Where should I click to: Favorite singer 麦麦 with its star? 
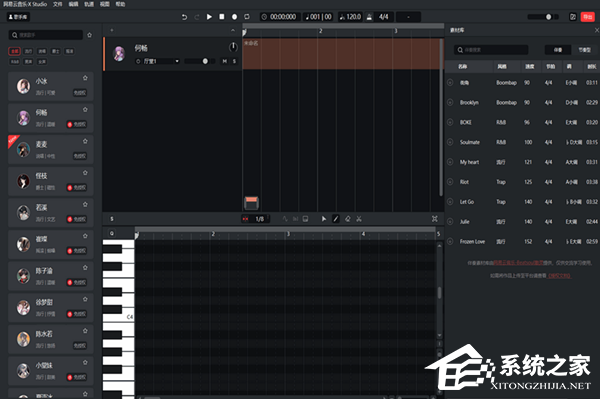pyautogui.click(x=85, y=142)
